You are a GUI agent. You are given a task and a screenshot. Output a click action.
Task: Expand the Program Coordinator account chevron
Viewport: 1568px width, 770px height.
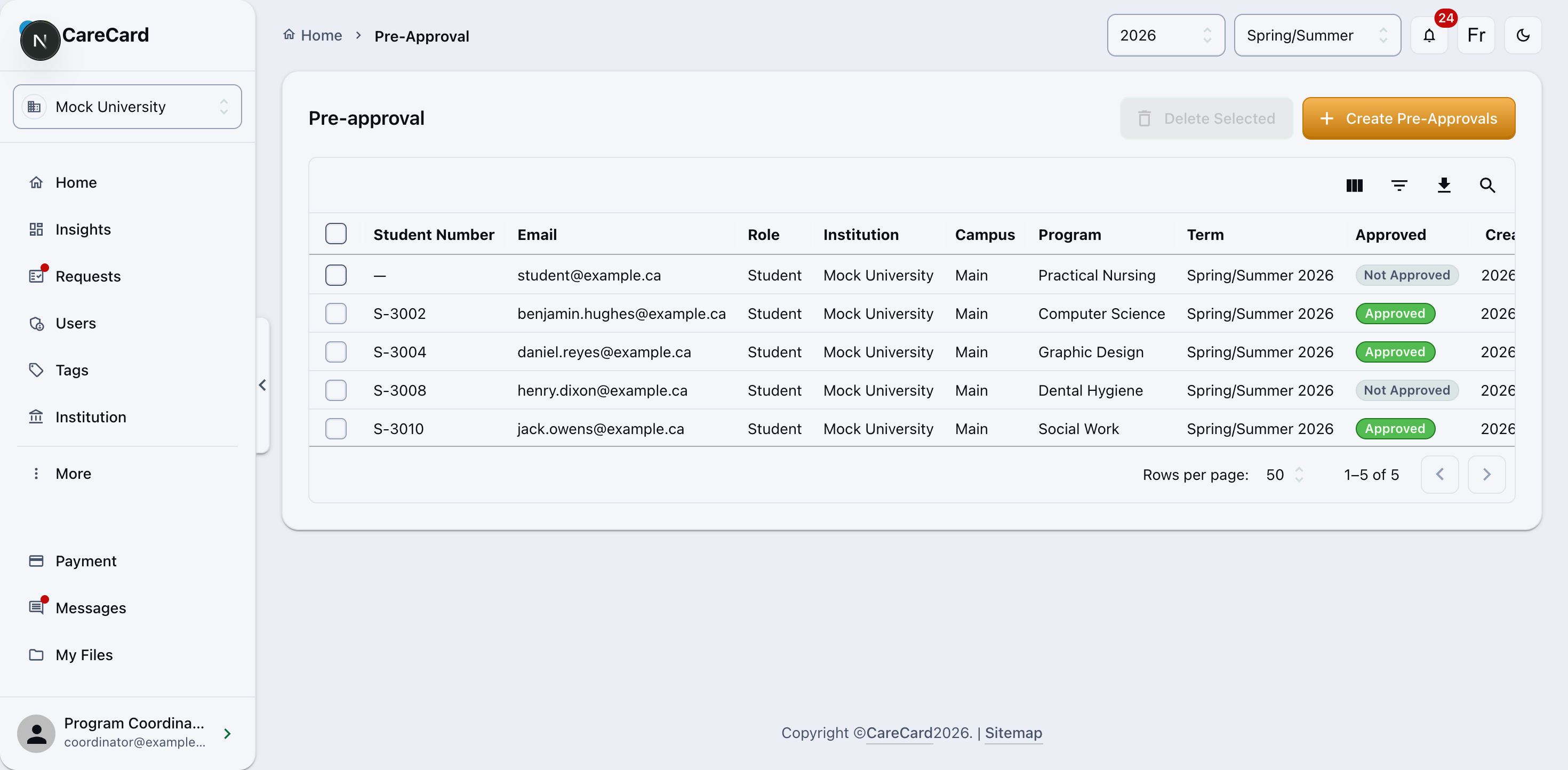tap(227, 734)
